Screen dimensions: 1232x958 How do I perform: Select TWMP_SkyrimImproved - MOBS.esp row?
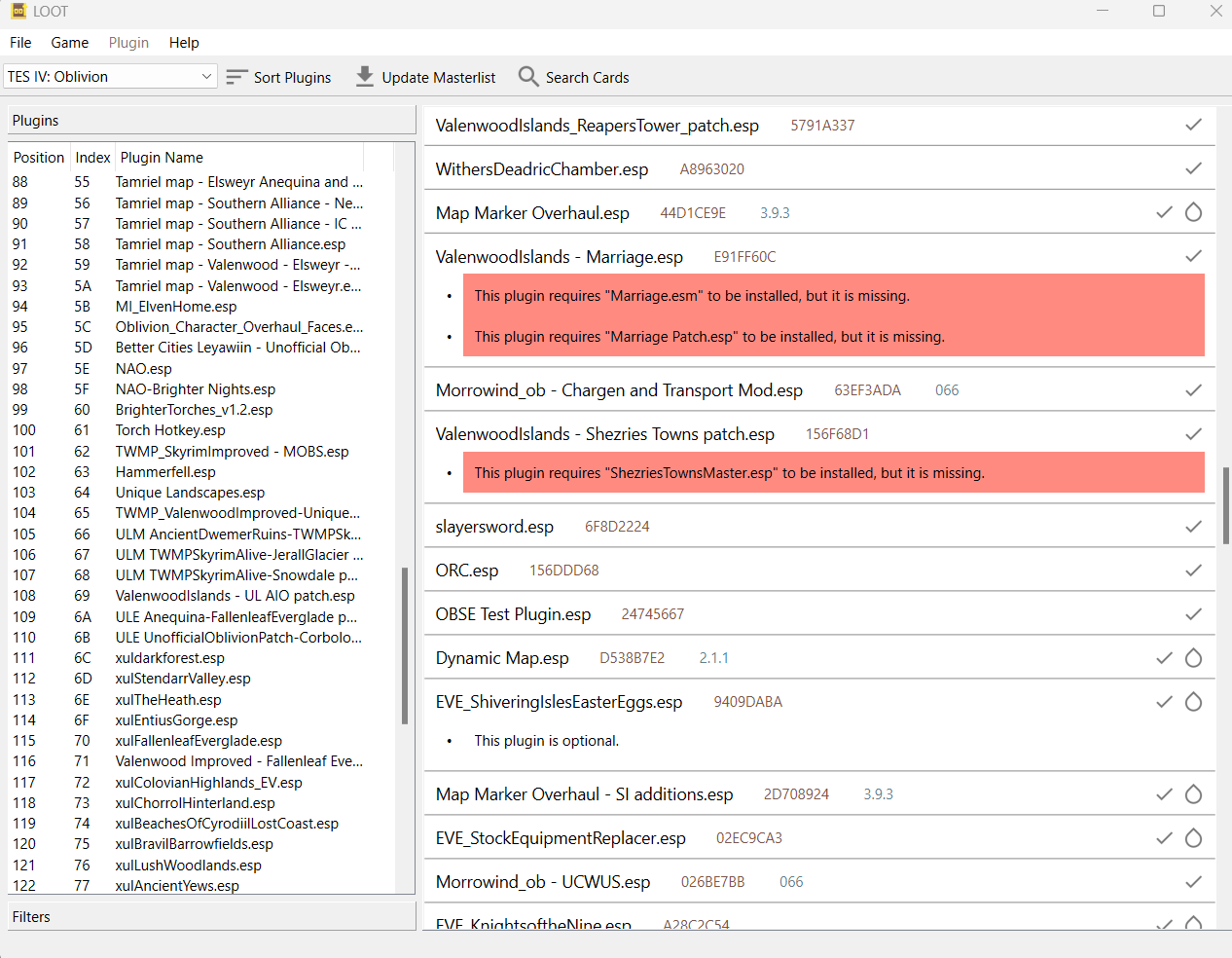pos(202,452)
